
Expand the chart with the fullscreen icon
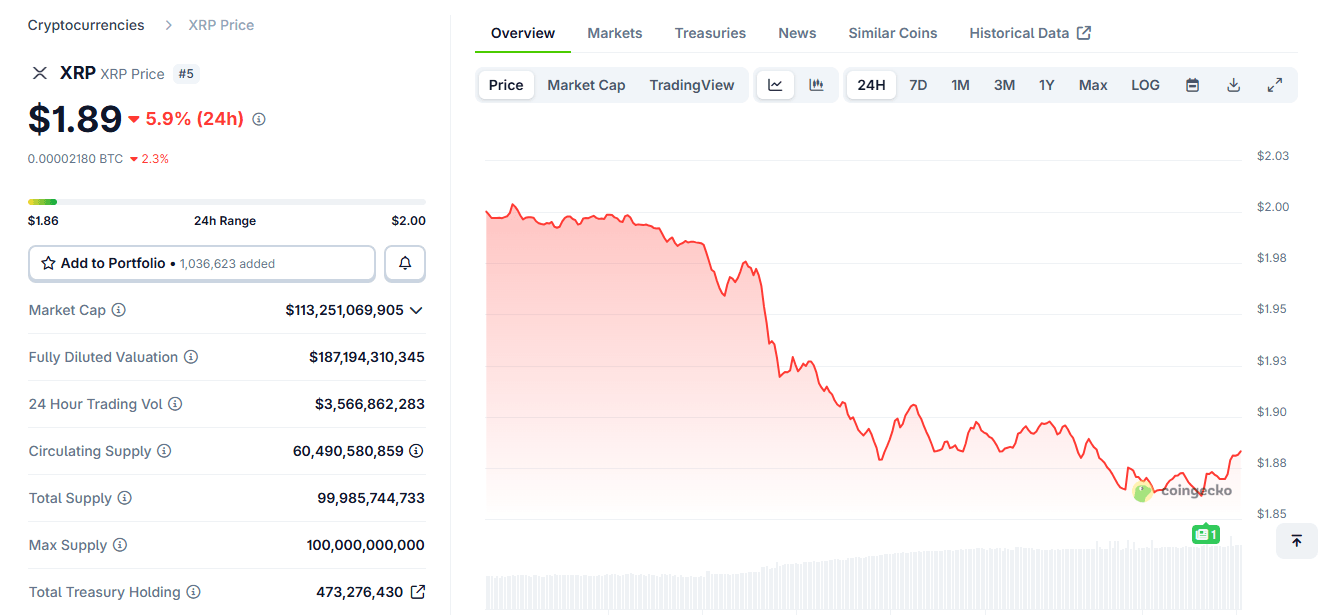[x=1275, y=85]
